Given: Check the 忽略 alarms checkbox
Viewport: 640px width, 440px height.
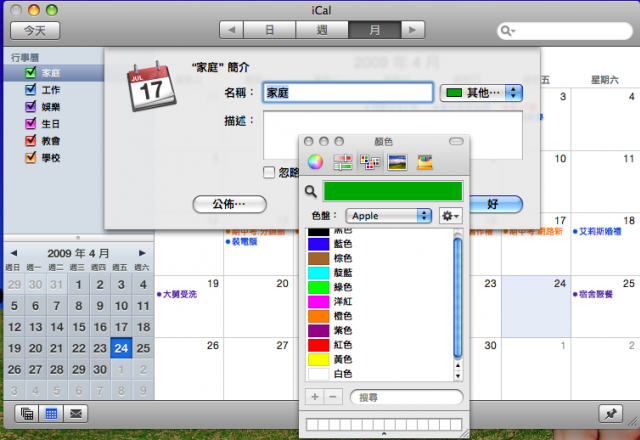Looking at the screenshot, I should [269, 172].
